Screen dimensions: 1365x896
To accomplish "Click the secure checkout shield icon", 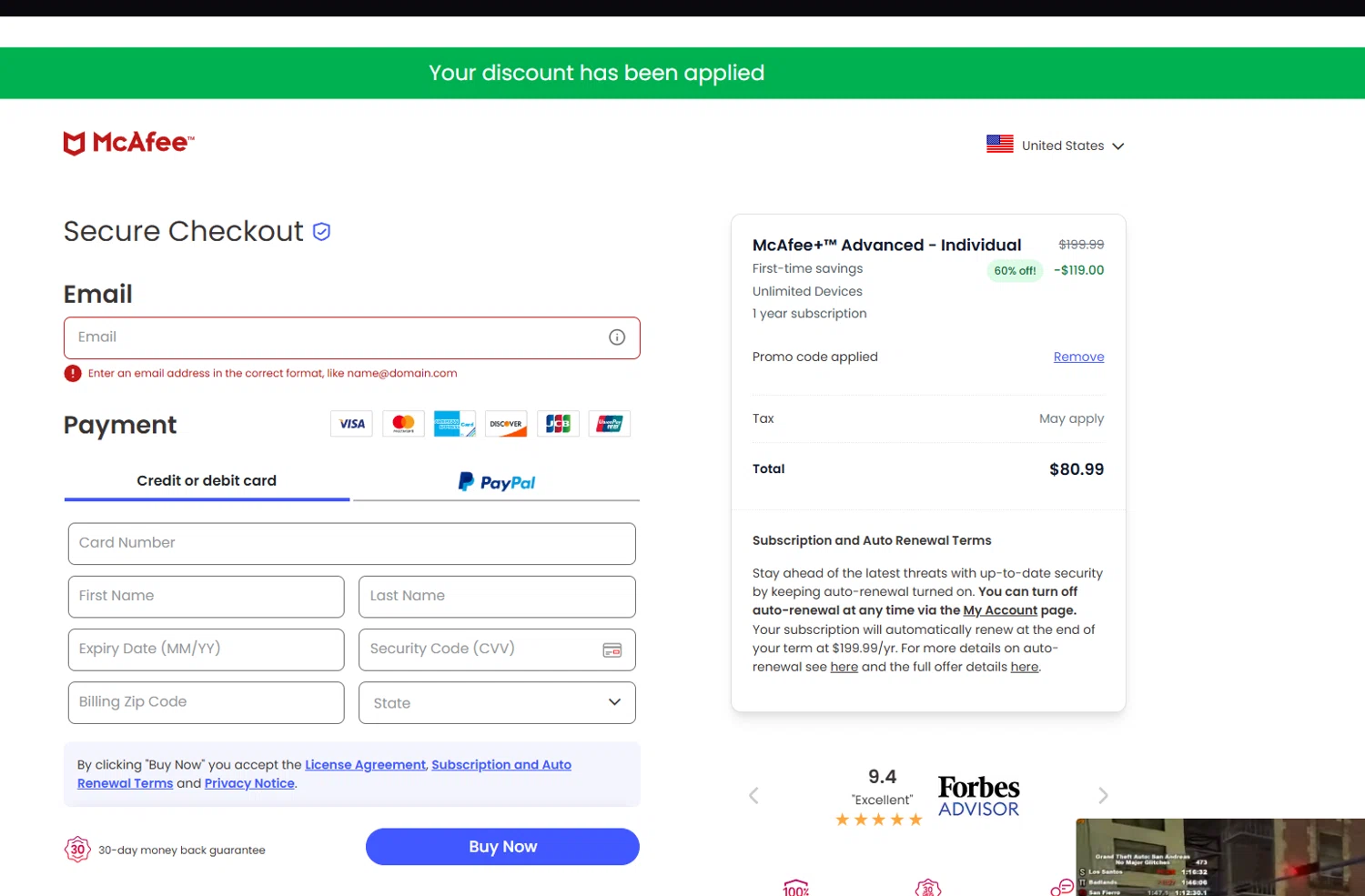I will pos(321,232).
